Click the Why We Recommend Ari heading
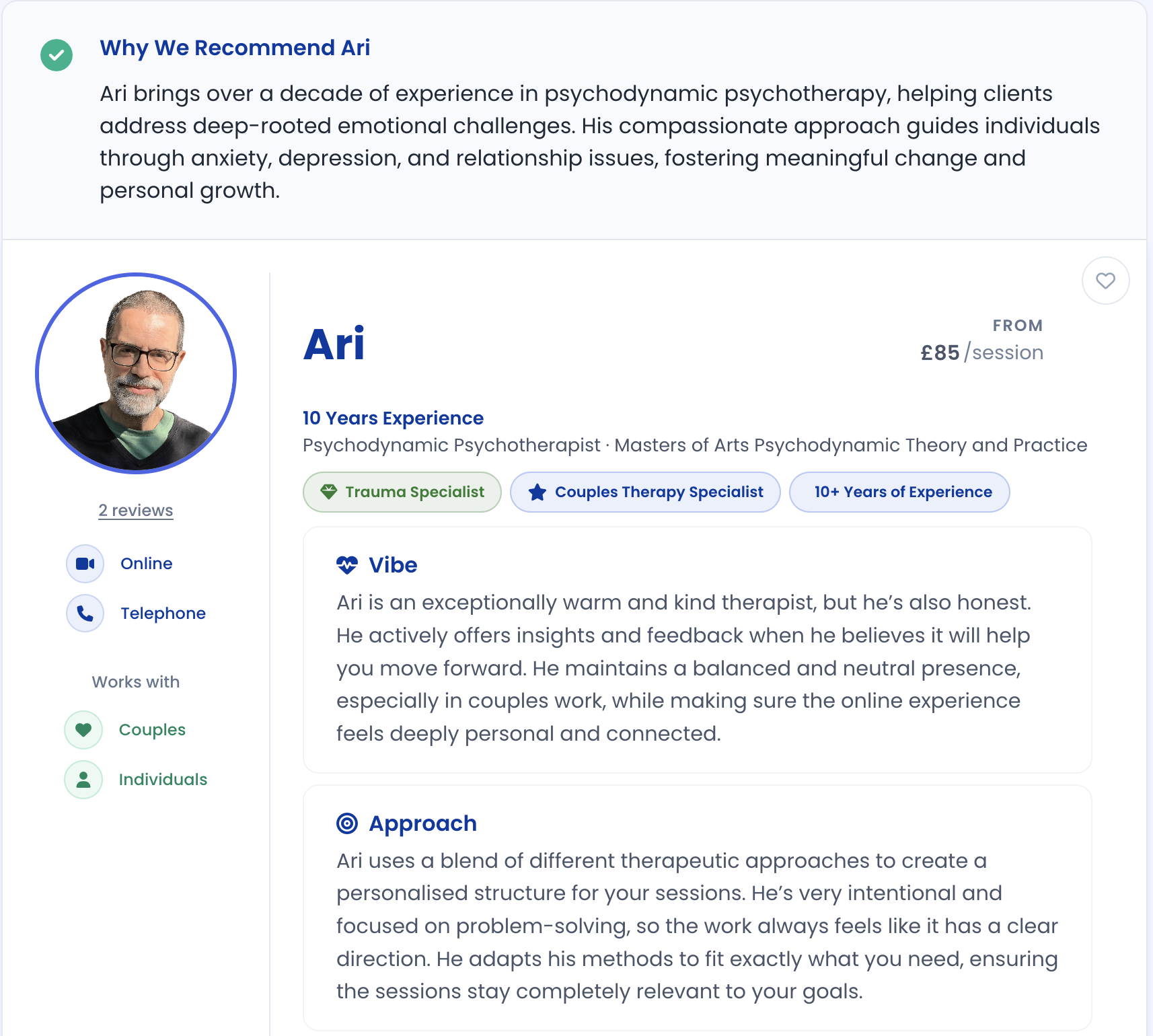 [235, 48]
